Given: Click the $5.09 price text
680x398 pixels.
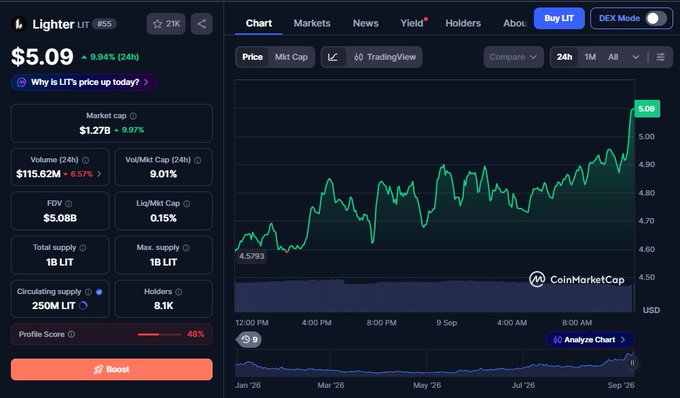Looking at the screenshot, I should pyautogui.click(x=42, y=57).
